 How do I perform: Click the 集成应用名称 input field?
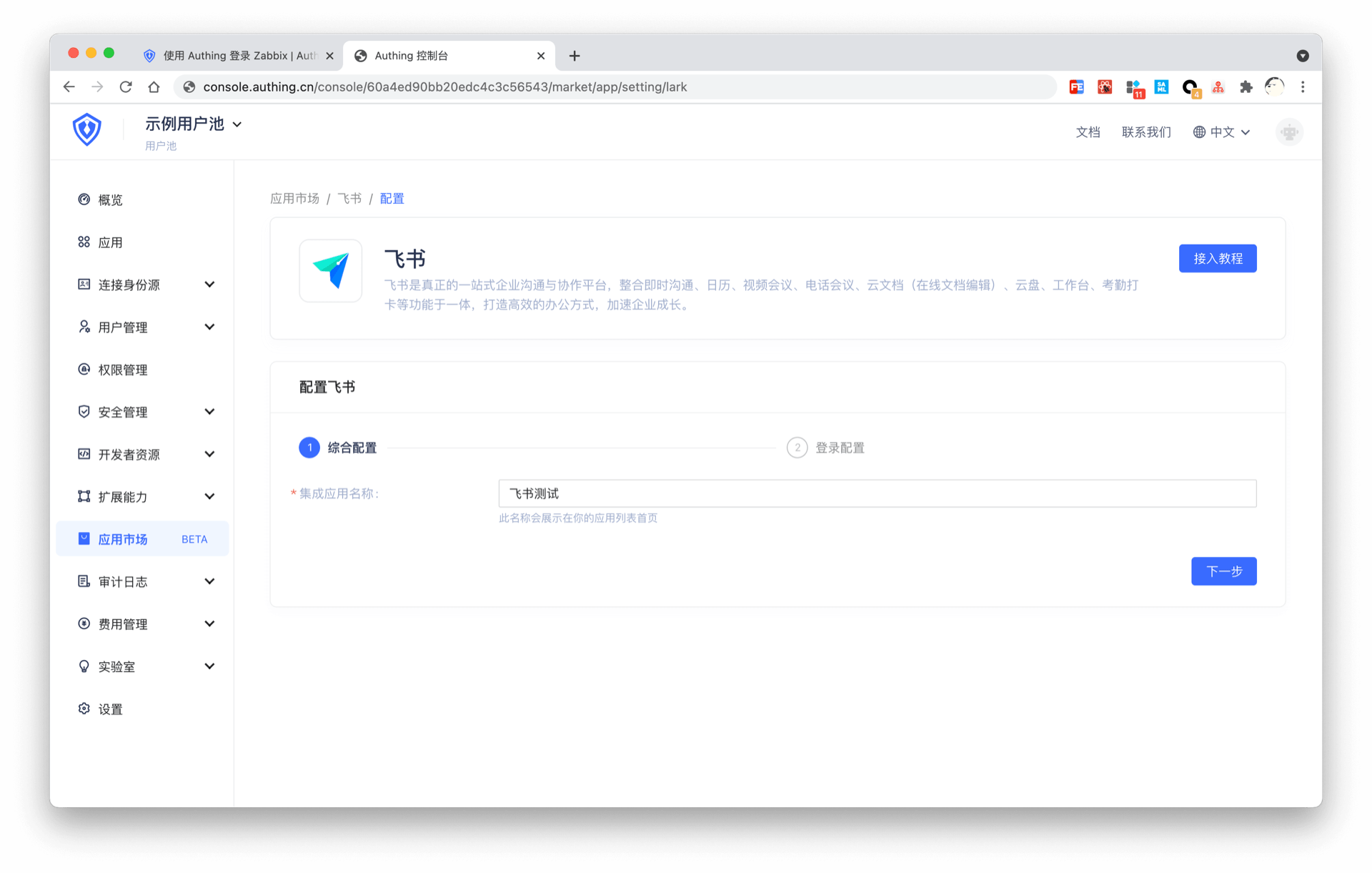(x=877, y=494)
